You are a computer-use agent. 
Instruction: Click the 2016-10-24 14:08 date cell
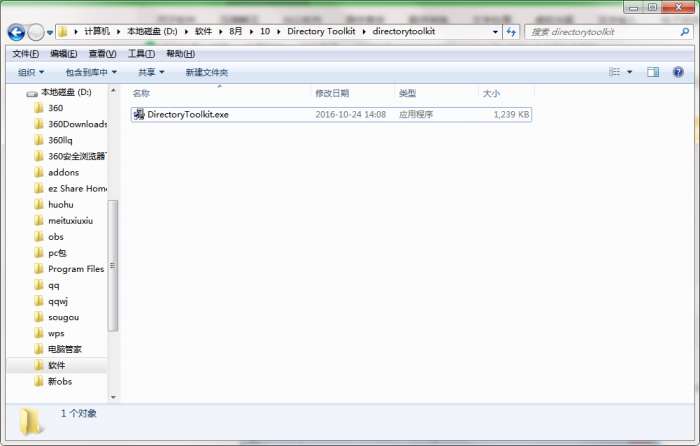(350, 115)
